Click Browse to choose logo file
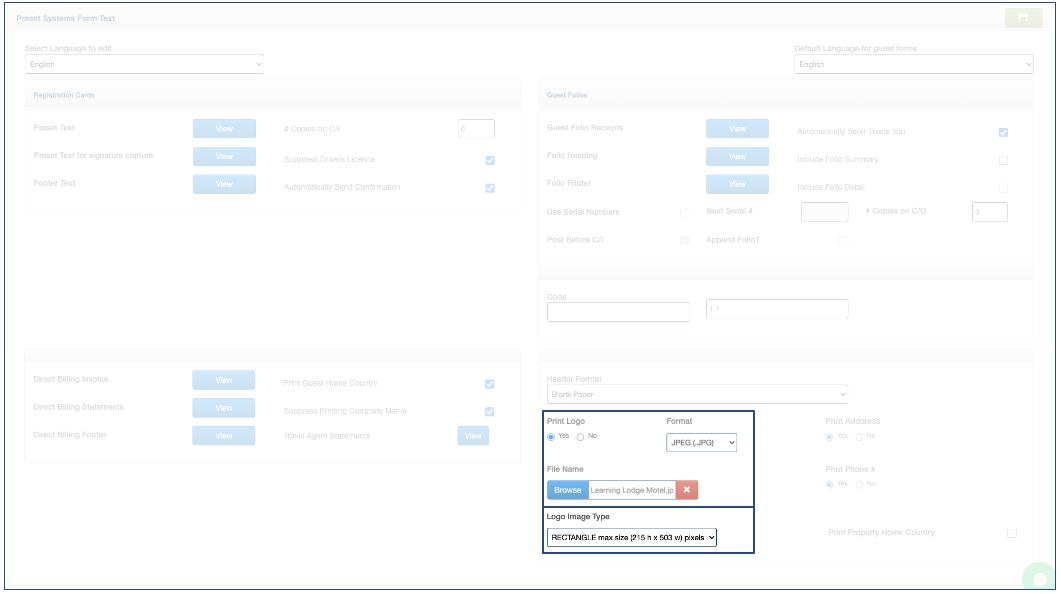 pos(567,490)
